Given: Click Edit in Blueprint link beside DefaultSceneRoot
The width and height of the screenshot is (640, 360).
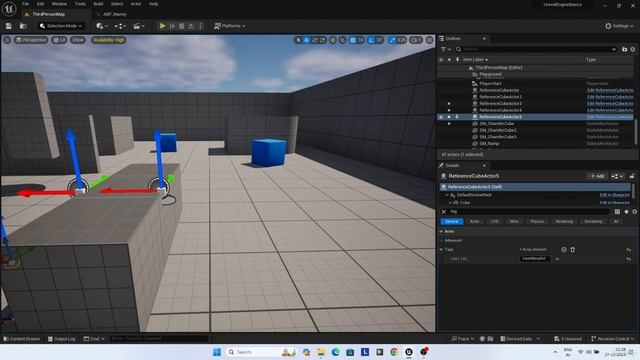Looking at the screenshot, I should tap(614, 195).
